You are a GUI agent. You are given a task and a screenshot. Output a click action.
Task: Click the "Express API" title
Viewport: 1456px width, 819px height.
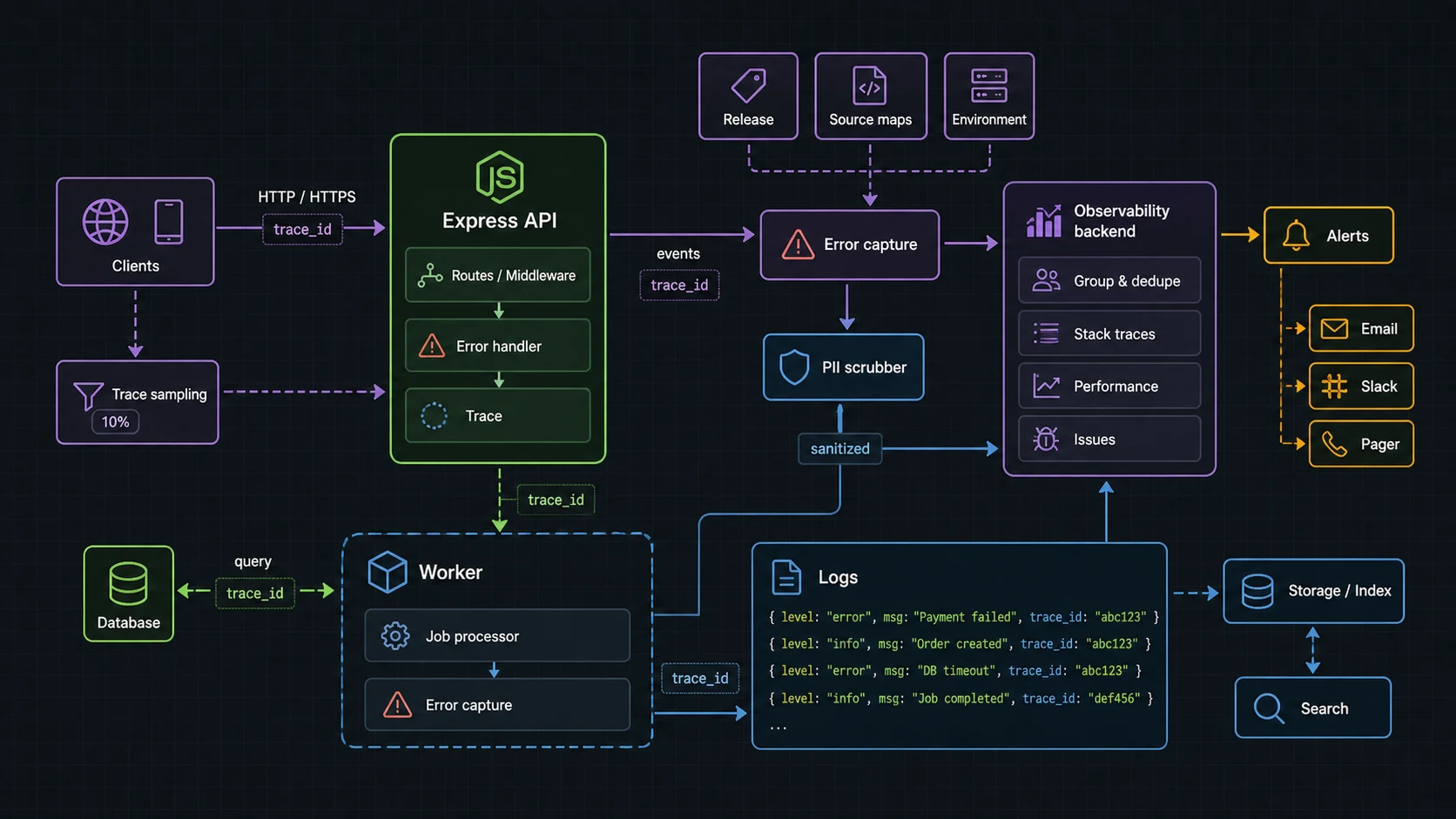pos(499,221)
